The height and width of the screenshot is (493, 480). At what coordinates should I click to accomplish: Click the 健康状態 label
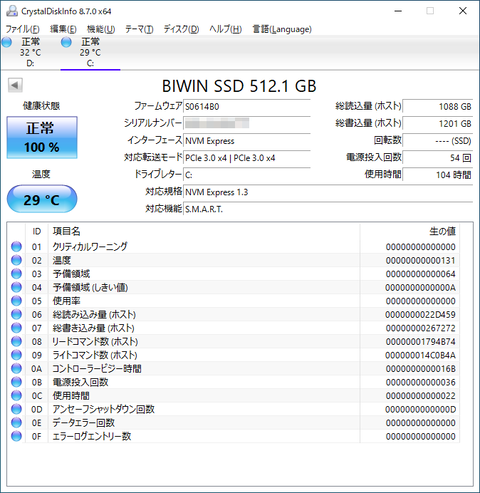pyautogui.click(x=41, y=106)
